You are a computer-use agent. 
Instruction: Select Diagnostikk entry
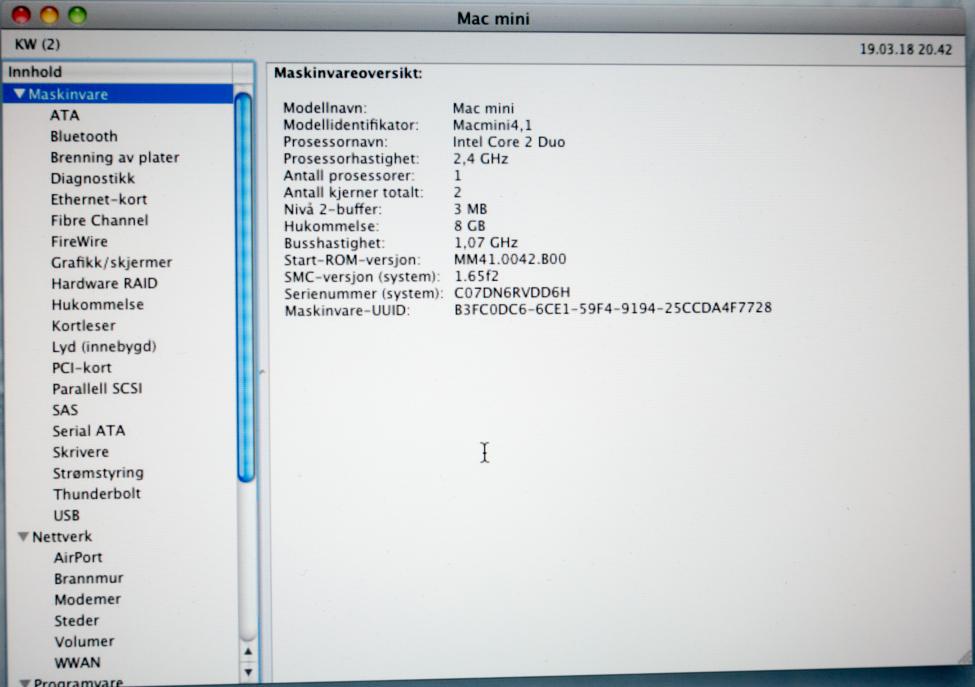pyautogui.click(x=93, y=178)
